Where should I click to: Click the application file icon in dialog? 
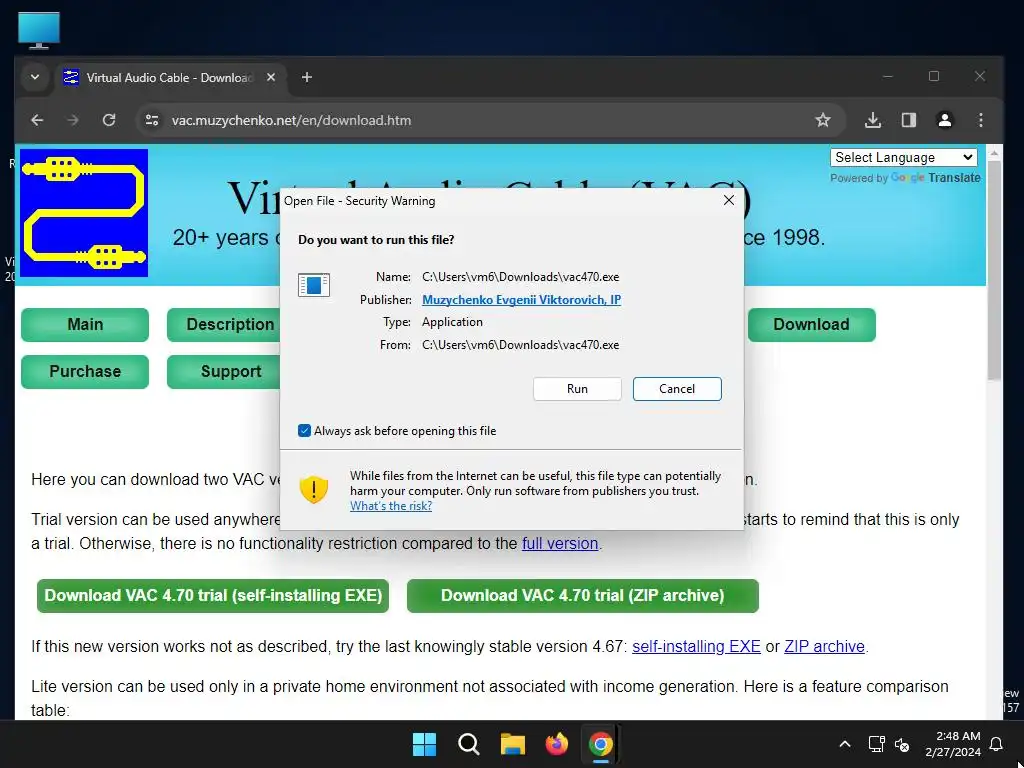coord(314,285)
